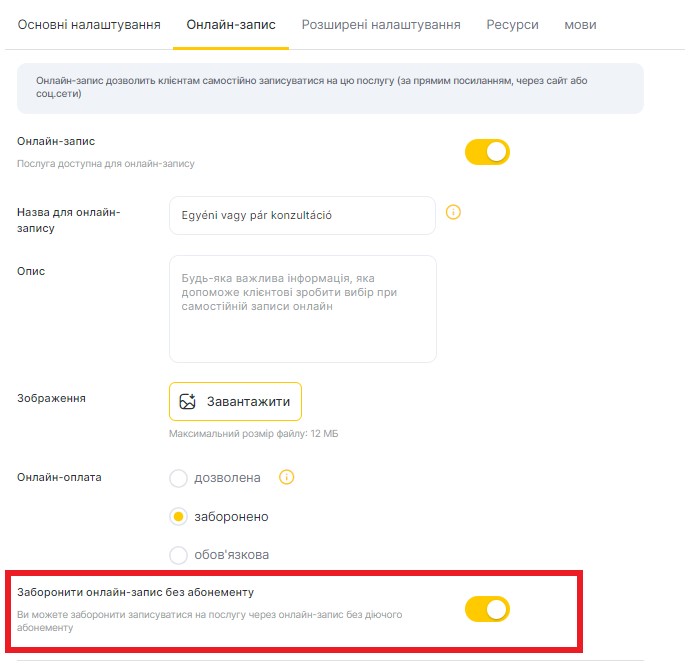699x667 pixels.
Task: Toggle Заборонити онлайн-запис без абонементу switch
Action: 487,608
